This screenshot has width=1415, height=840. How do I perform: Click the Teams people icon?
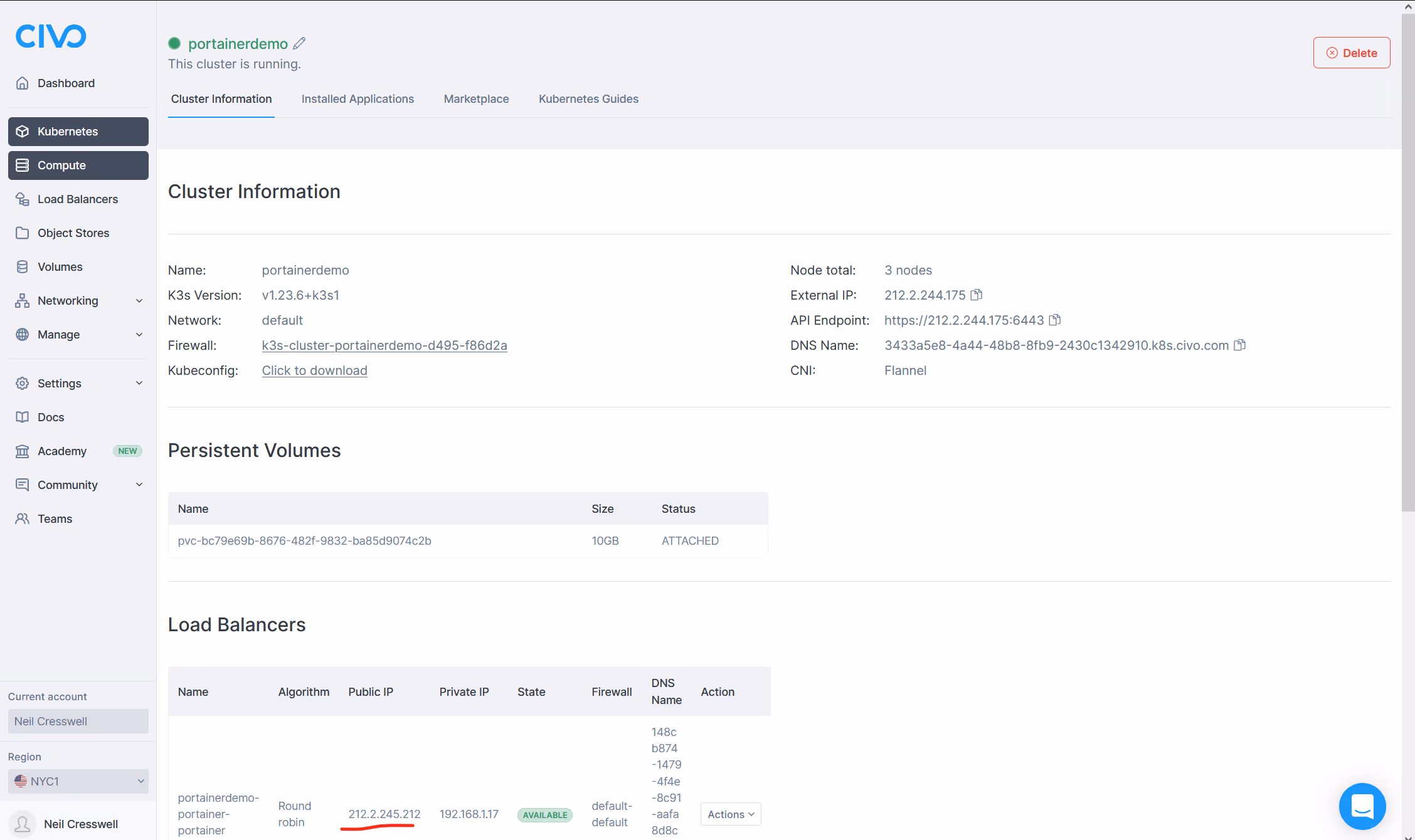23,518
